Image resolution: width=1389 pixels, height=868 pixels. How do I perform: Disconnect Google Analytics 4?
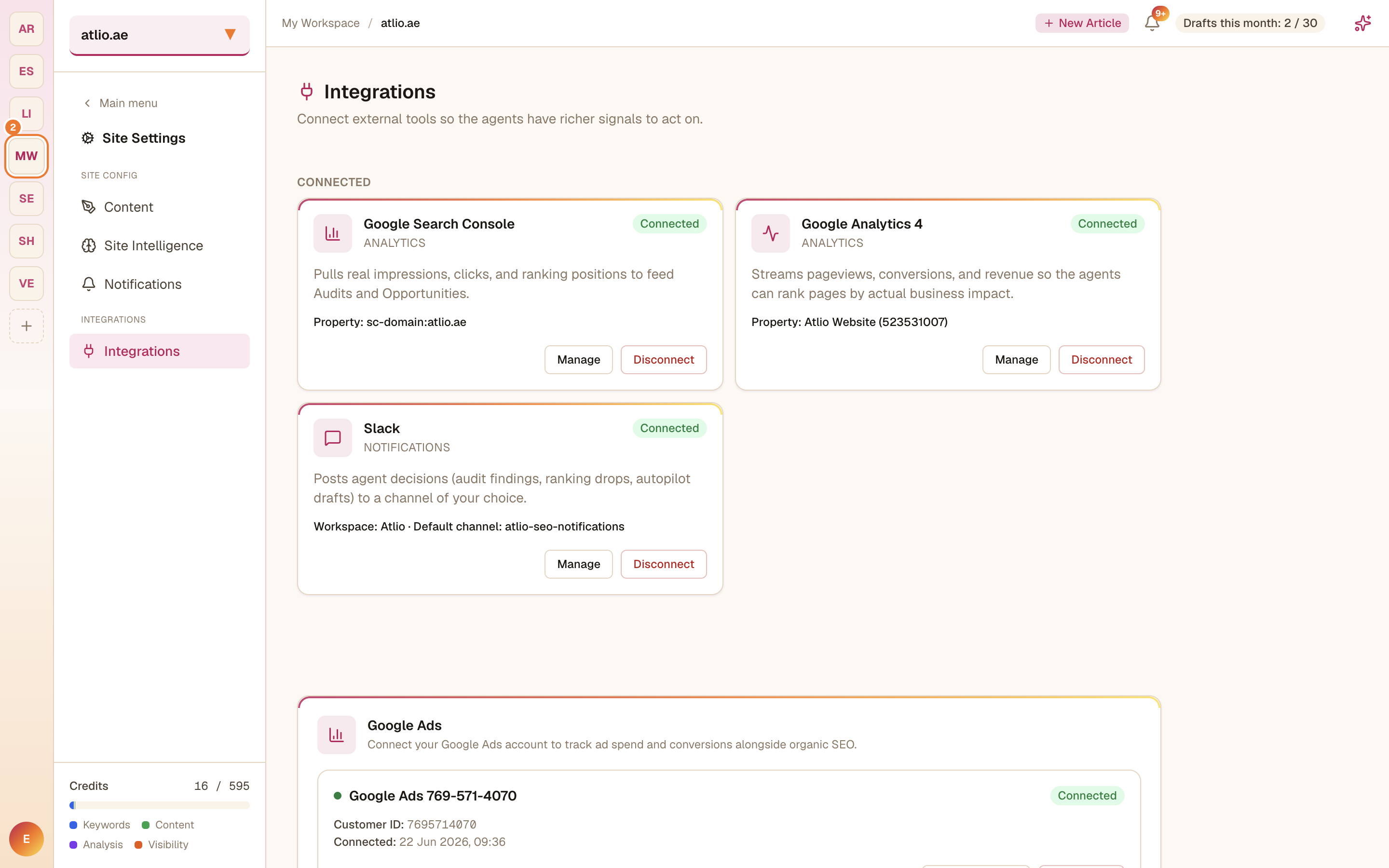tap(1102, 359)
